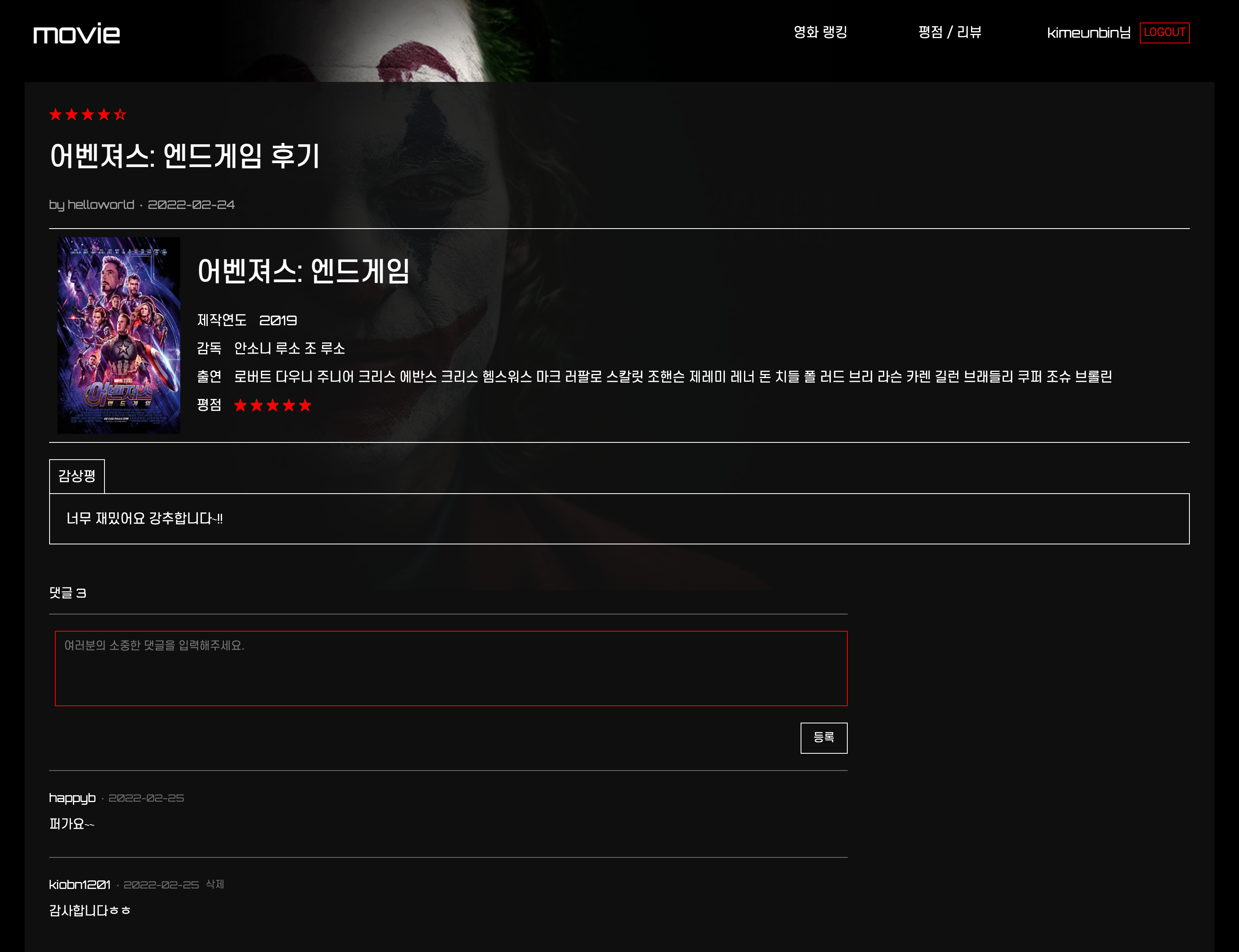Click the review title 어벤져스: 엔드게임 후기

[x=185, y=156]
